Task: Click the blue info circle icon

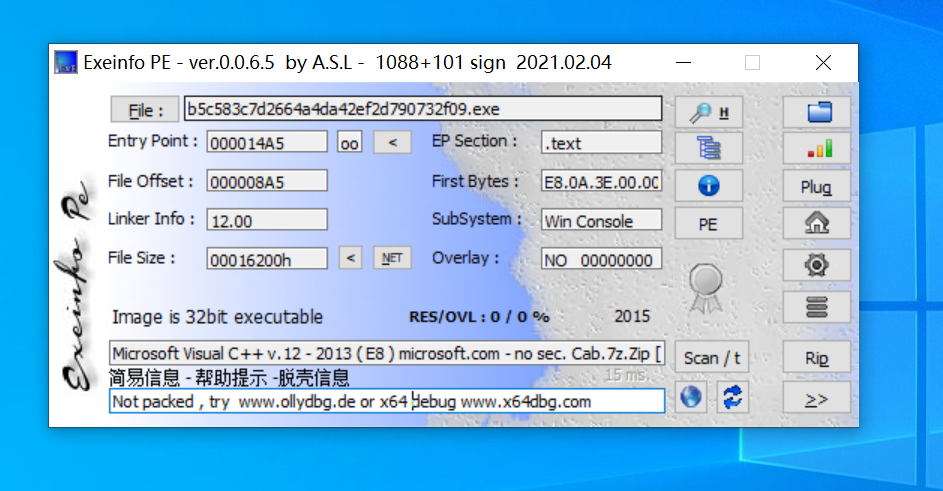Action: click(x=708, y=185)
